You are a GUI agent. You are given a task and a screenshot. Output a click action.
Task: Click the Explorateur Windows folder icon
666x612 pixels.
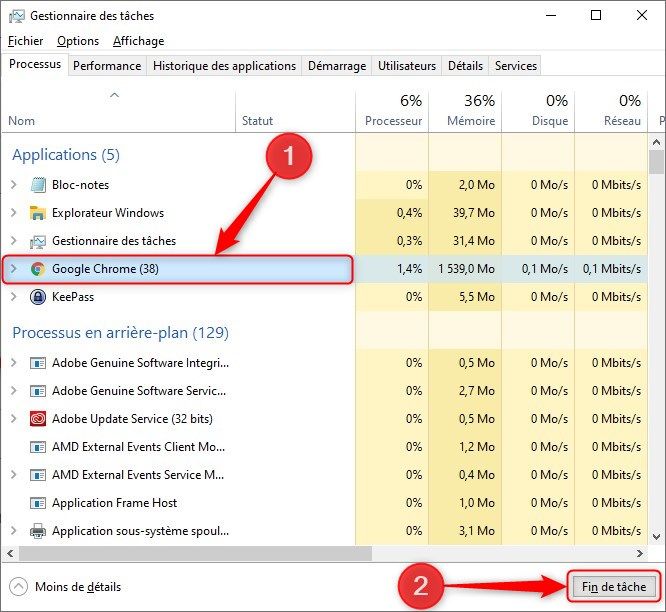click(38, 213)
